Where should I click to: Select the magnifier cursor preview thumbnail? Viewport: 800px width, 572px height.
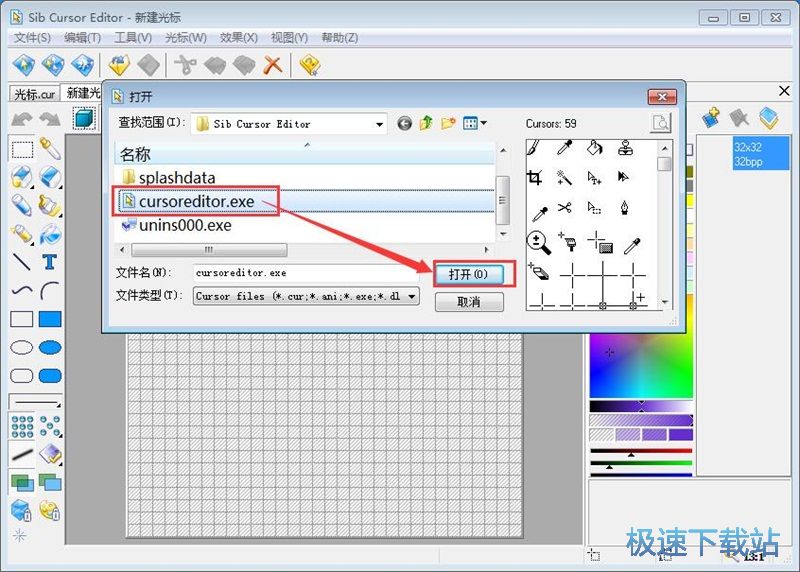tap(538, 242)
